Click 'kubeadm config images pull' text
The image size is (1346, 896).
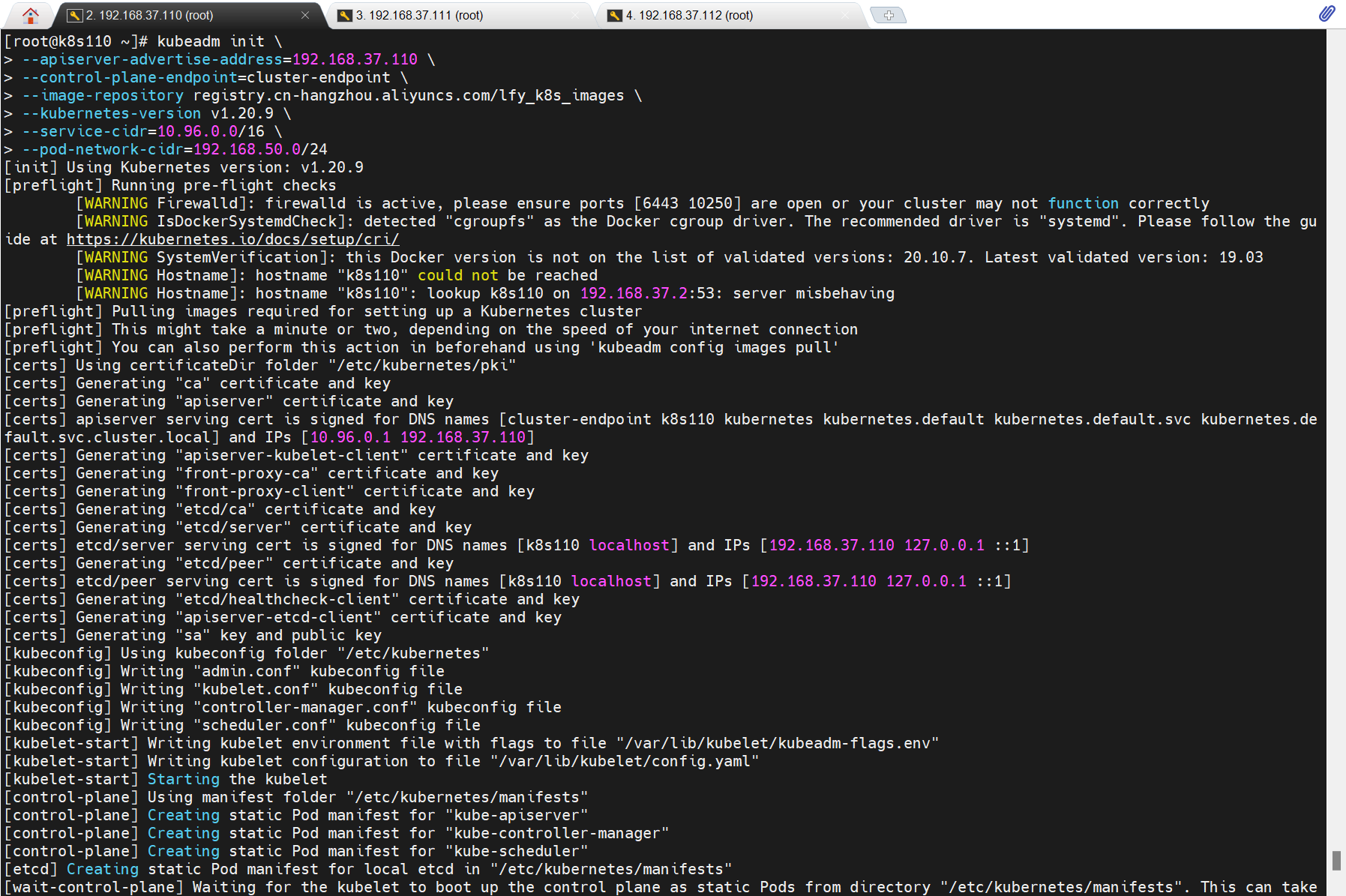coord(715,347)
